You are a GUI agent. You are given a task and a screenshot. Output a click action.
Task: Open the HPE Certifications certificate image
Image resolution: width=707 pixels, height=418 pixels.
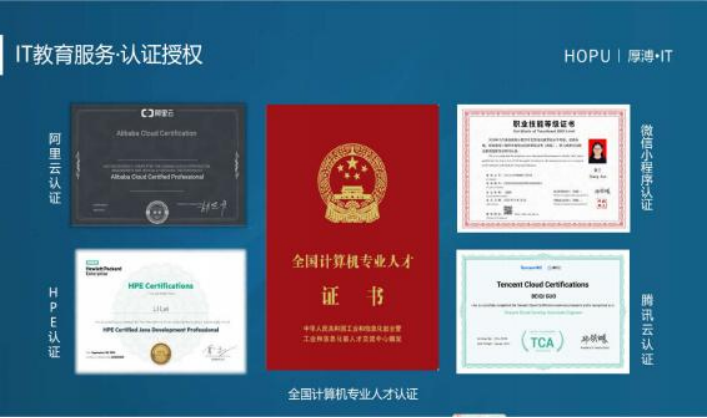(x=160, y=310)
